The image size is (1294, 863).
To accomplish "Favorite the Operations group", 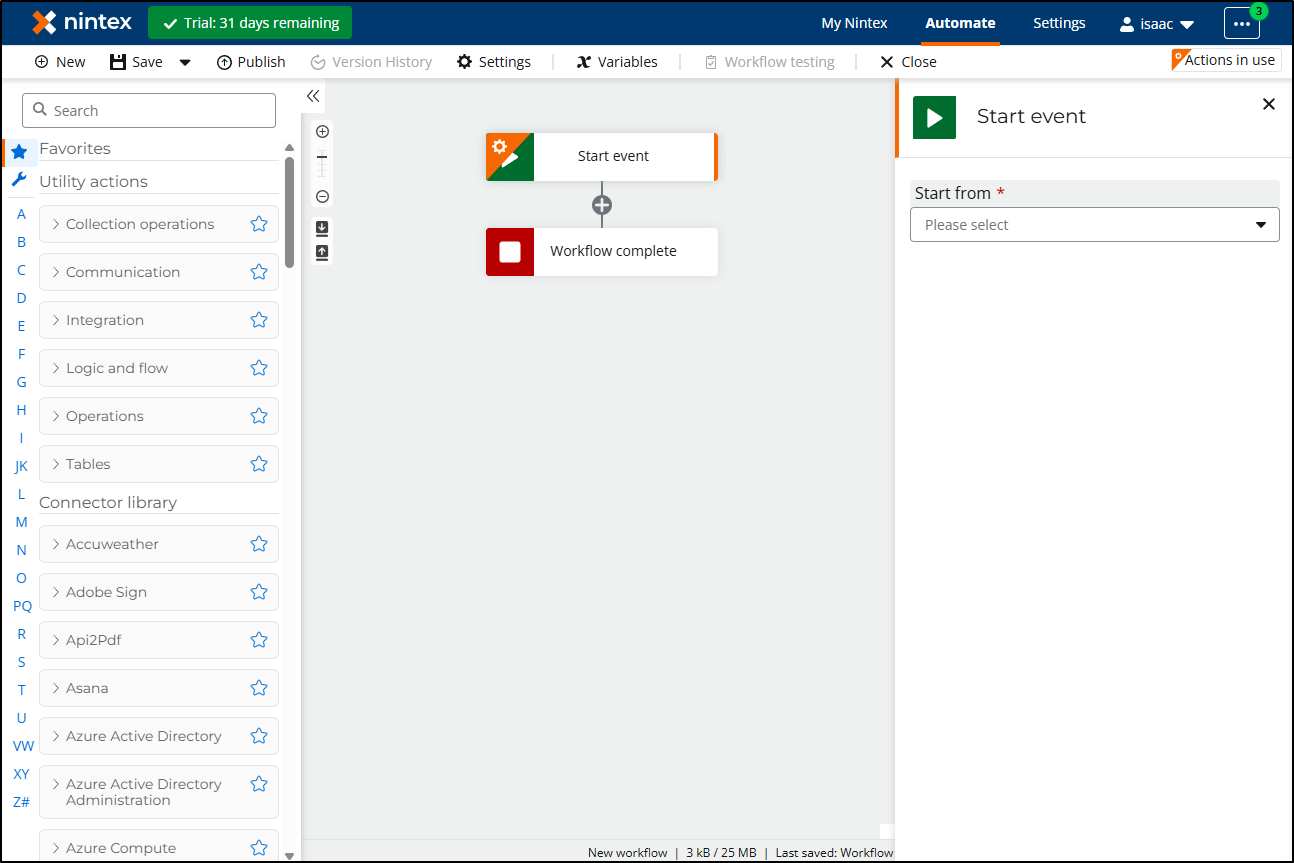I will click(x=259, y=416).
